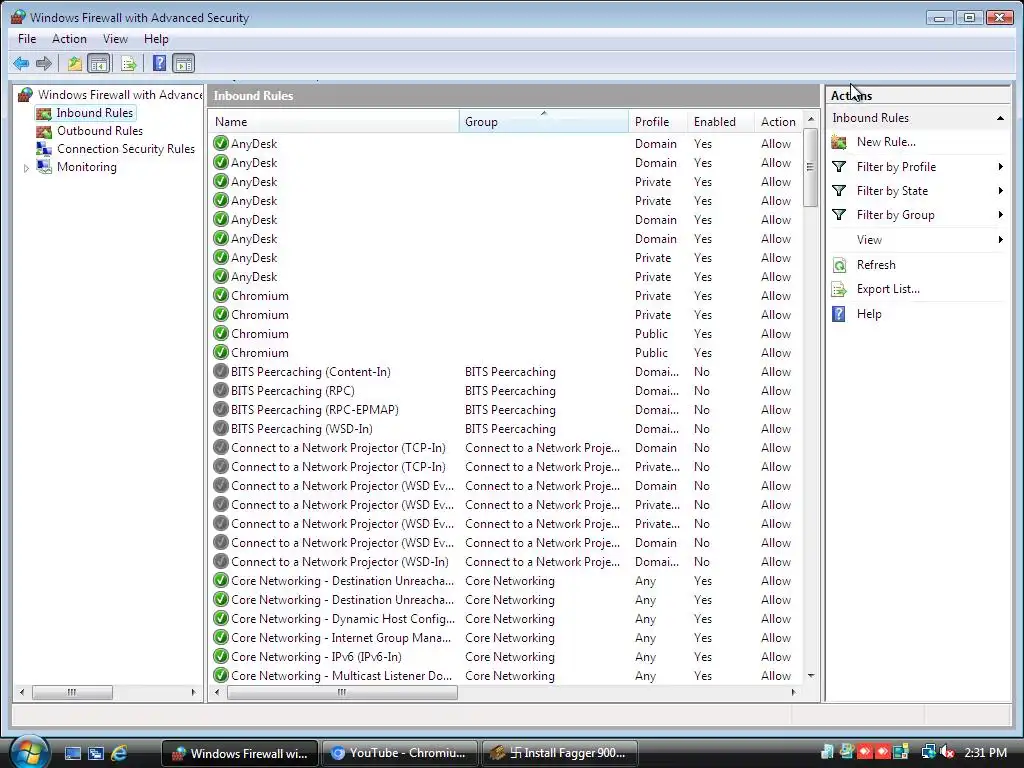1024x768 pixels.
Task: Toggle the Show/Hide Action Pane toolbar icon
Action: 184,63
